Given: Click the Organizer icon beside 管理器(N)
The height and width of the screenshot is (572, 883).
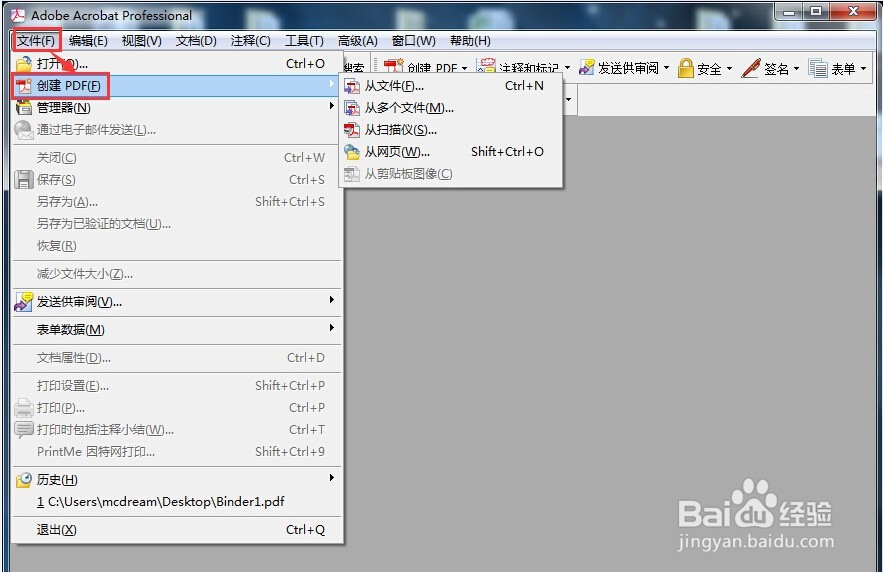Looking at the screenshot, I should (x=24, y=108).
